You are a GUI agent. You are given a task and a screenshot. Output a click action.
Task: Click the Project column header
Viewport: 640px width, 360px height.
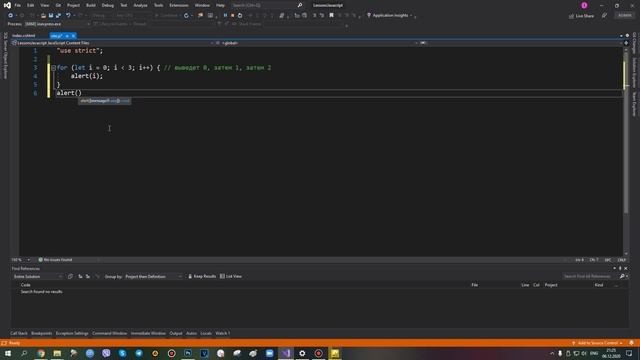(551, 285)
